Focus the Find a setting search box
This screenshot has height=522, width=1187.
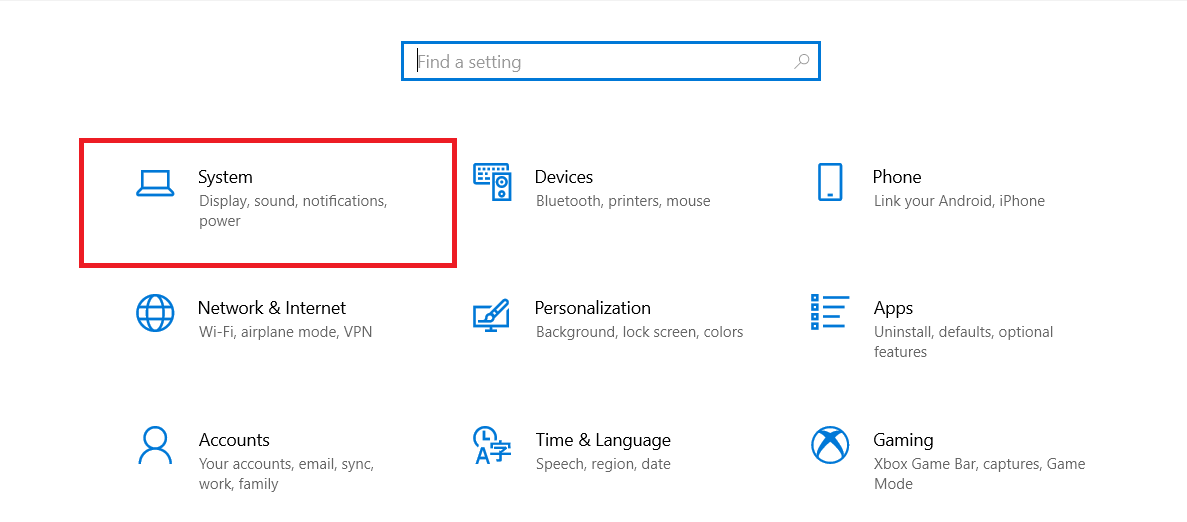(x=600, y=61)
